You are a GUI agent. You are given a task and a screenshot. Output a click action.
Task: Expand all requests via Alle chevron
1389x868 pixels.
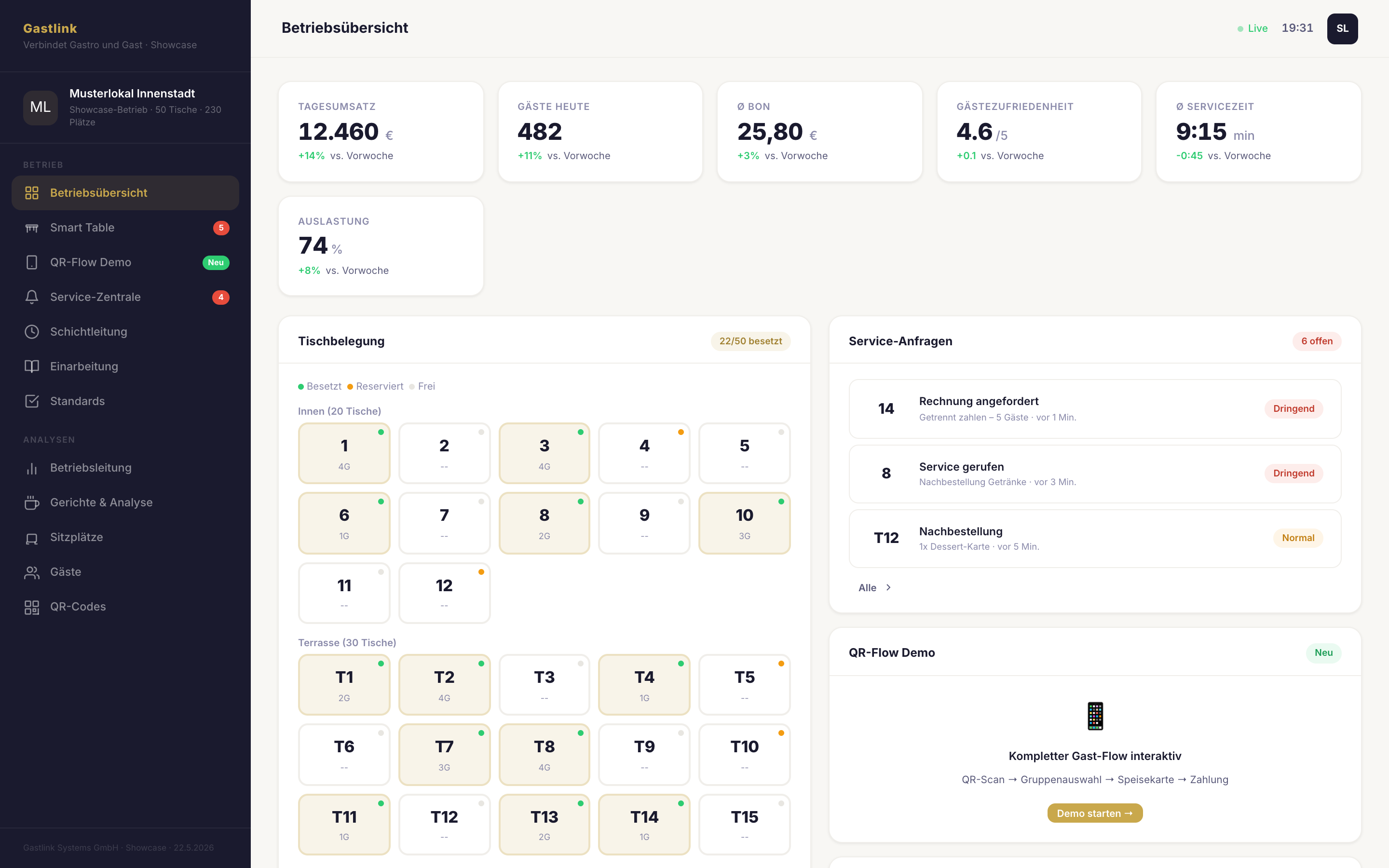pos(888,587)
